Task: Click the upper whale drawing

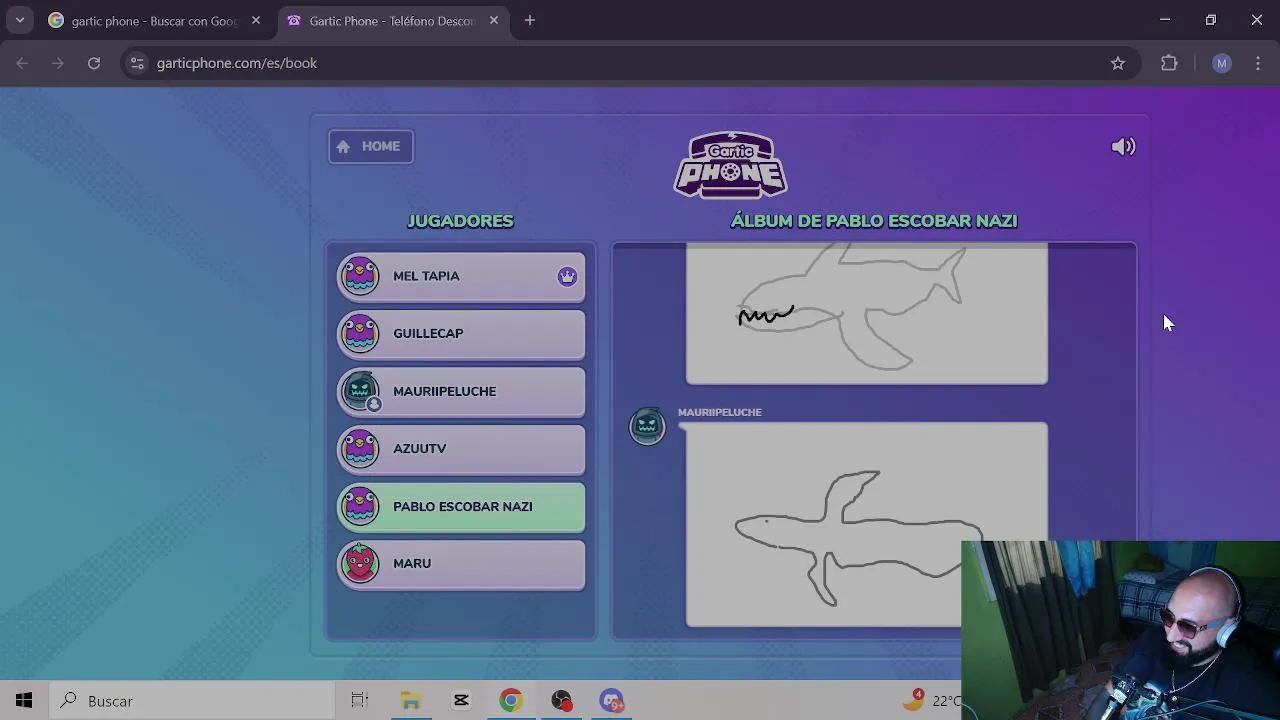Action: (867, 313)
